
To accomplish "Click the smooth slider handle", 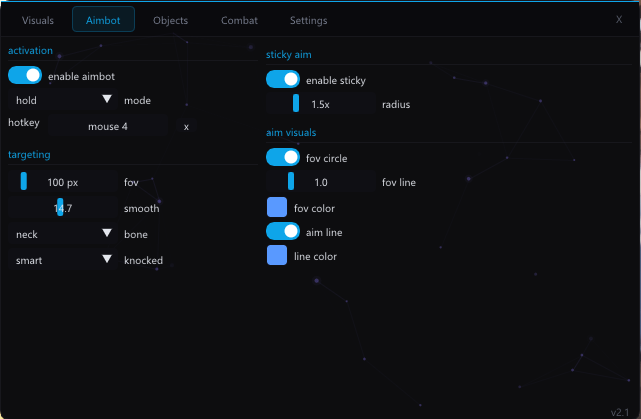I will [x=60, y=207].
